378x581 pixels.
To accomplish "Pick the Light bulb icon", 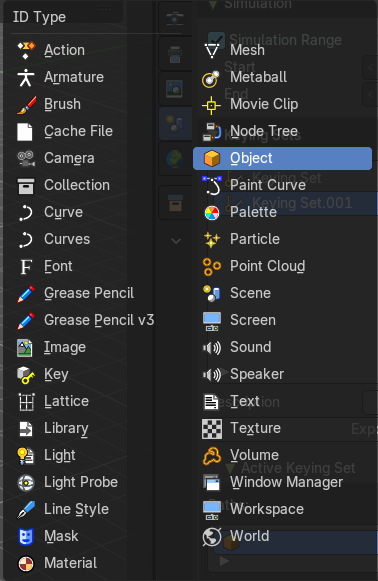I will tap(26, 456).
